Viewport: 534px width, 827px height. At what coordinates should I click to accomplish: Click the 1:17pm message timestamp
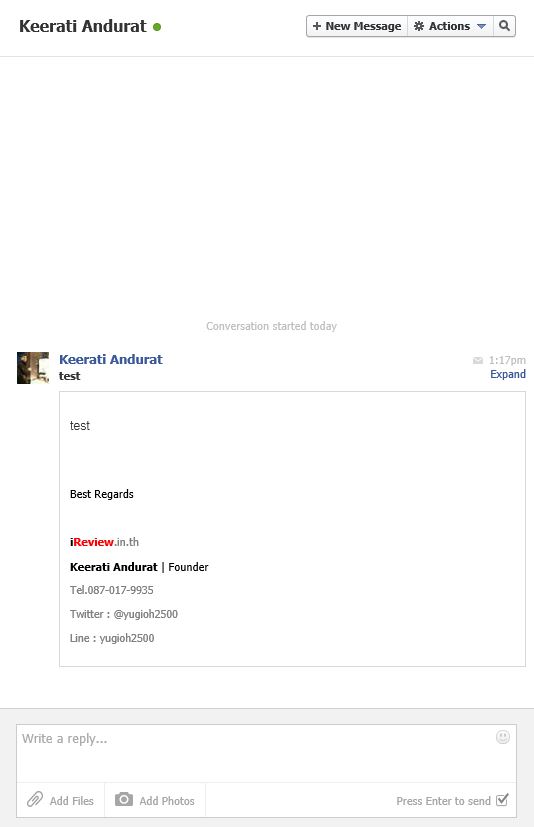507,360
